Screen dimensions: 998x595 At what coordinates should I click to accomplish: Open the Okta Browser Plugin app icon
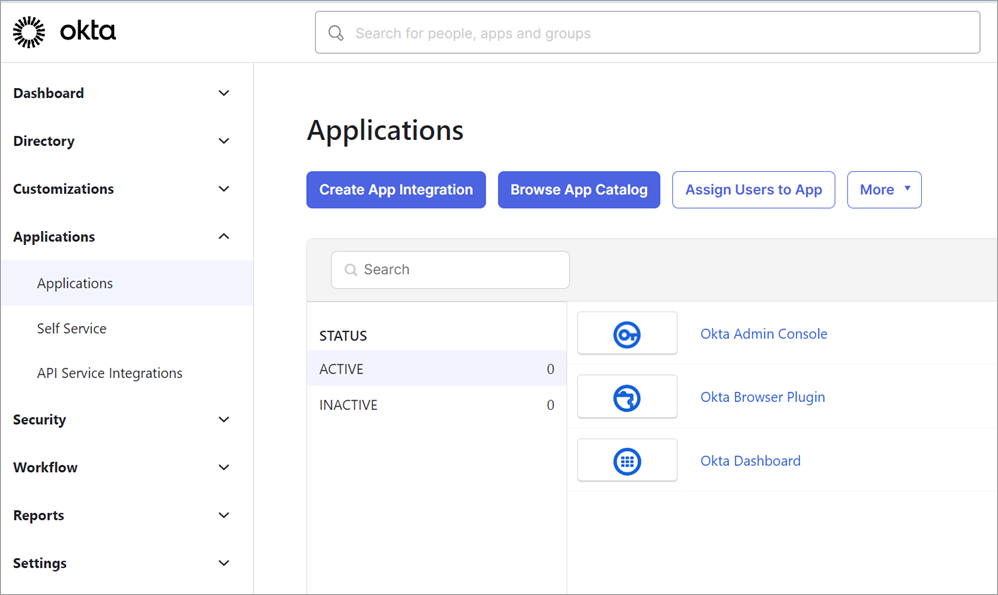pos(627,398)
